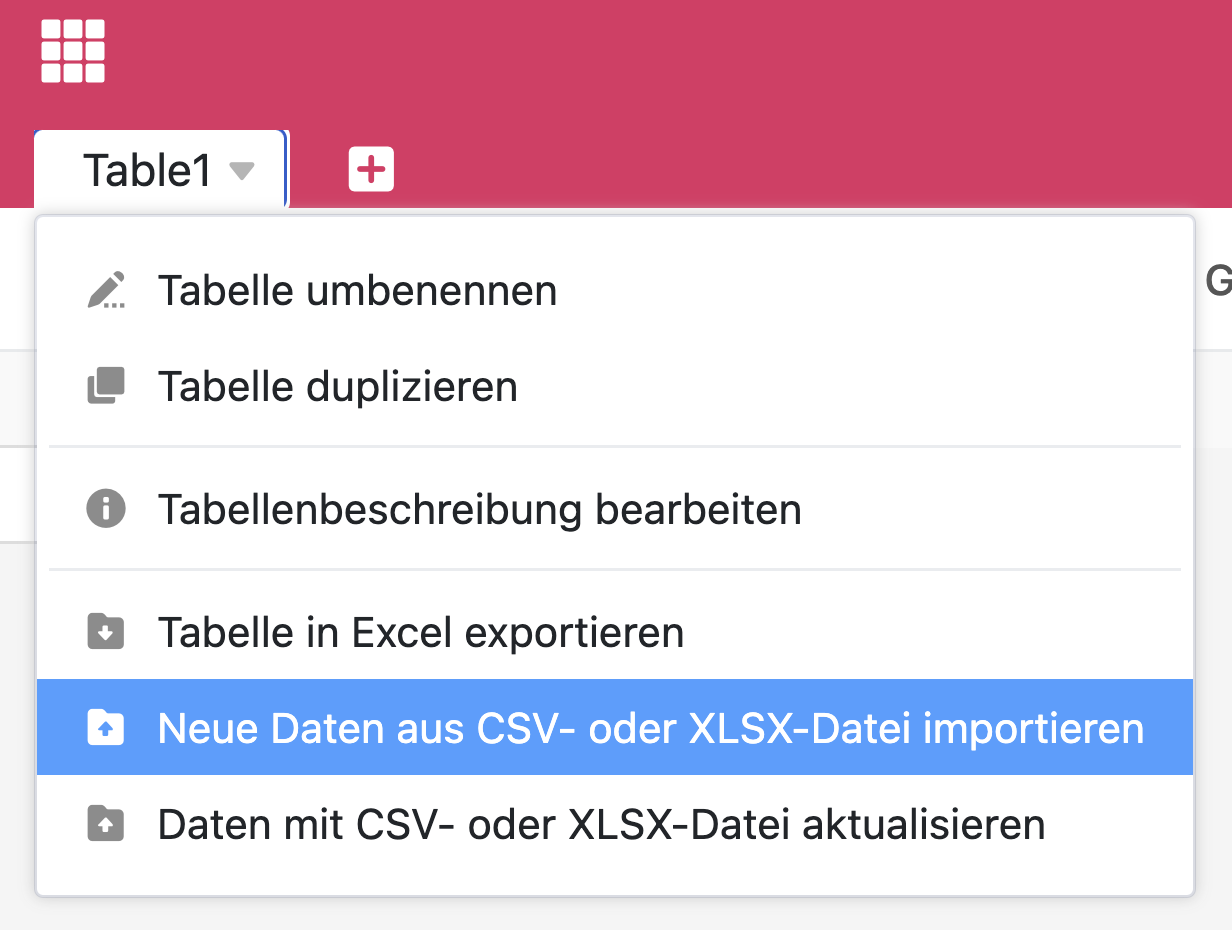Click the highlighted import folder icon
The width and height of the screenshot is (1232, 930).
tap(106, 728)
